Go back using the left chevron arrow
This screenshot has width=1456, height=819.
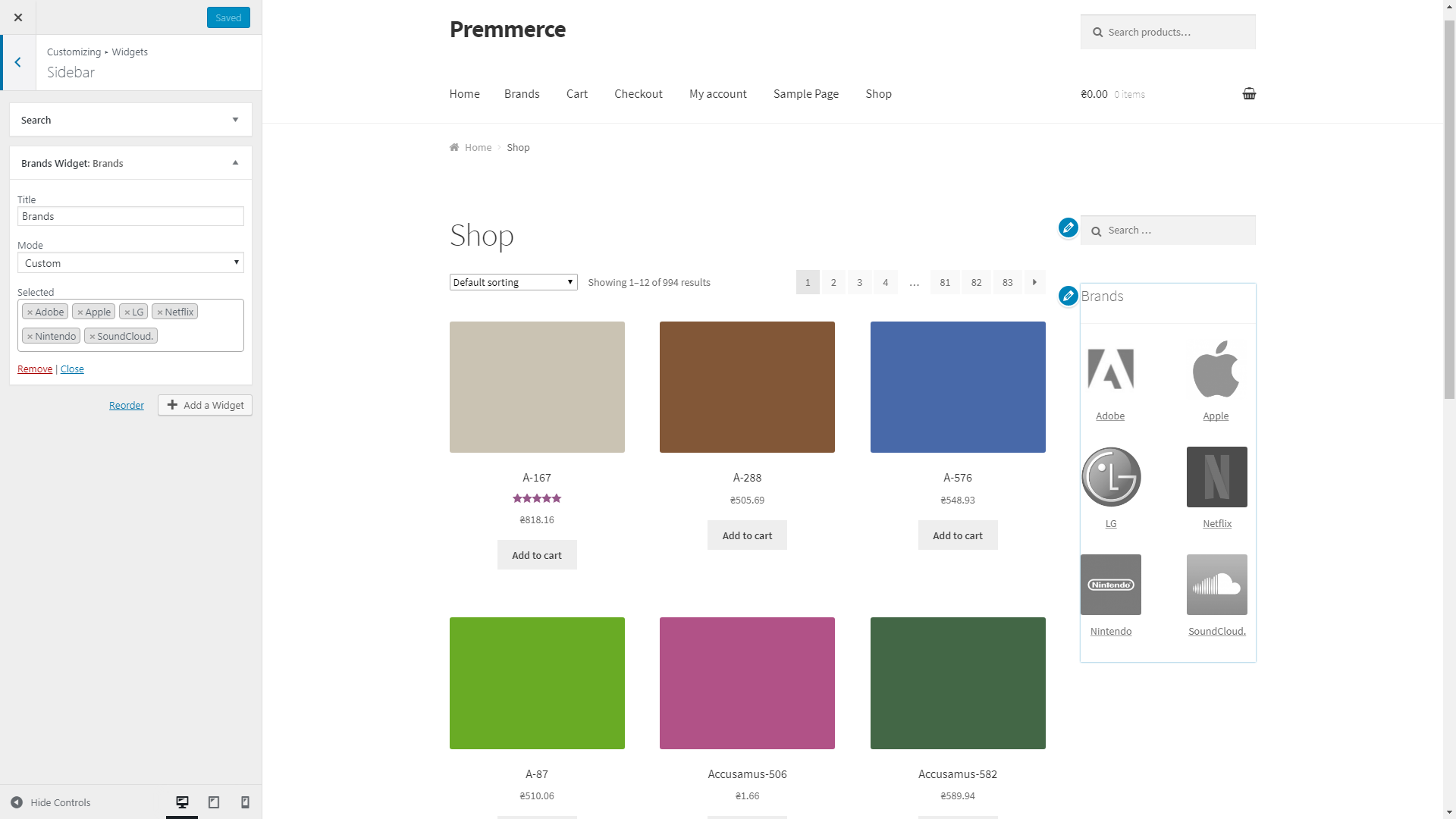tap(18, 62)
